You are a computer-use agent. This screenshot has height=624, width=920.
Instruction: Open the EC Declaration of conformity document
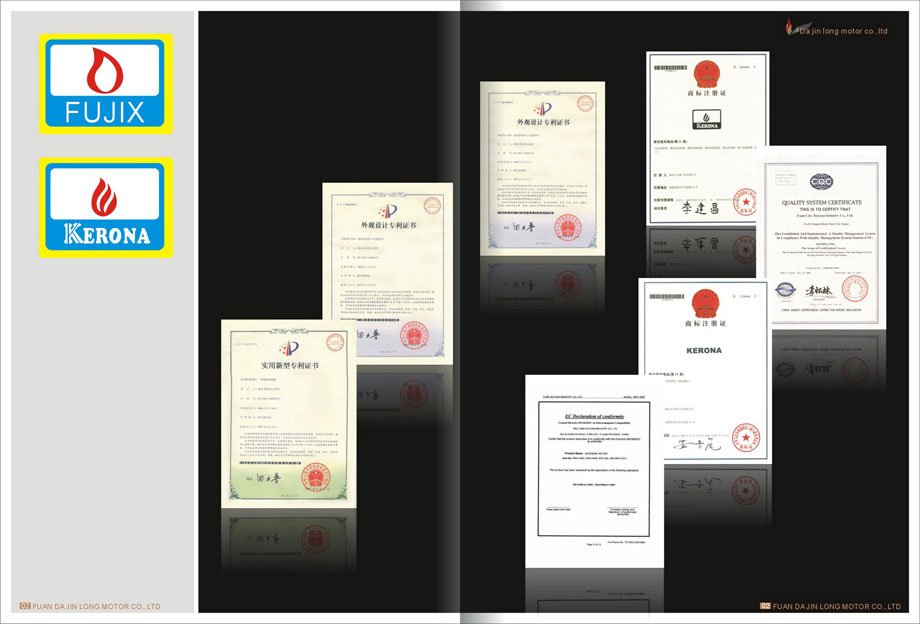[594, 471]
